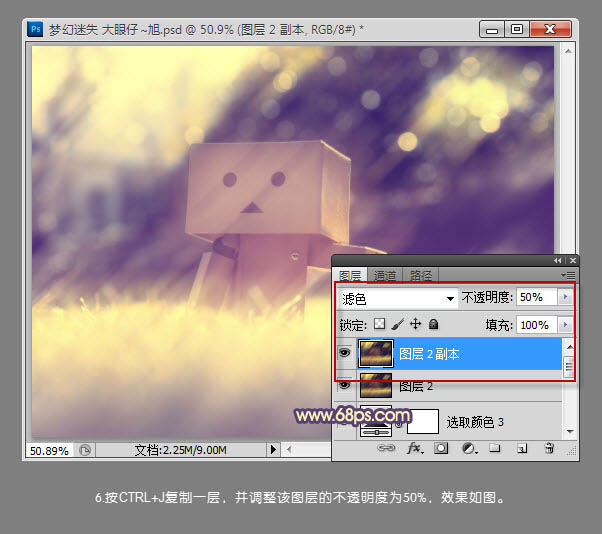
Task: Click the status bar info arrow
Action: tap(274, 451)
